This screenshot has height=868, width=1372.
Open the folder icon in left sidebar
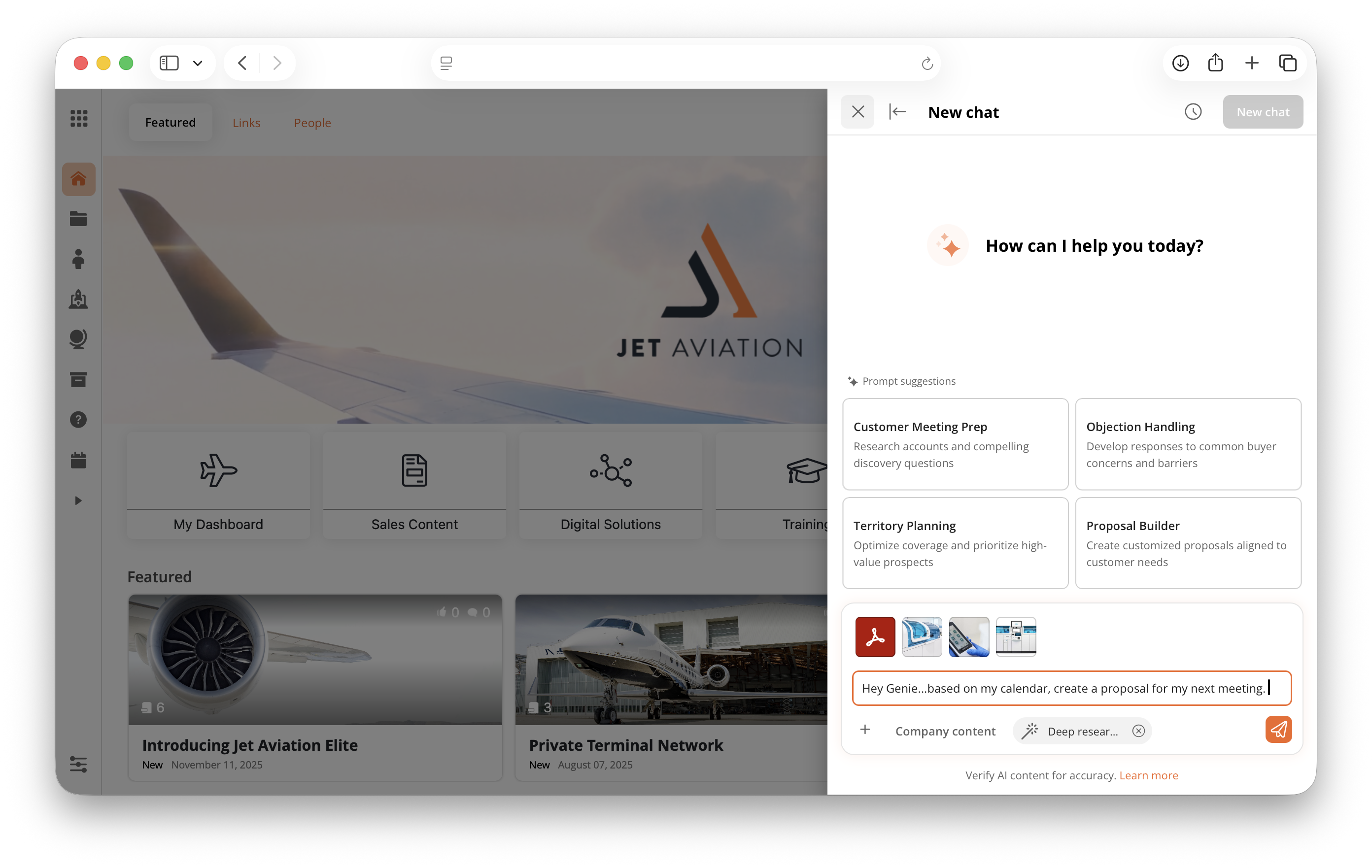79,219
